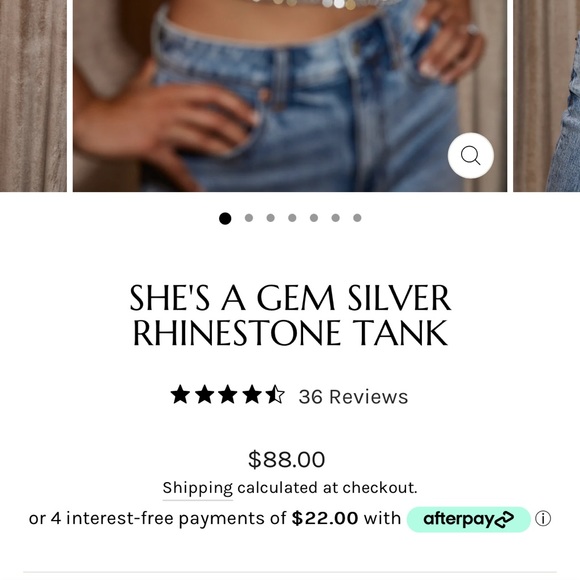The image size is (580, 580).
Task: Click the half-filled fifth star
Action: (x=275, y=394)
